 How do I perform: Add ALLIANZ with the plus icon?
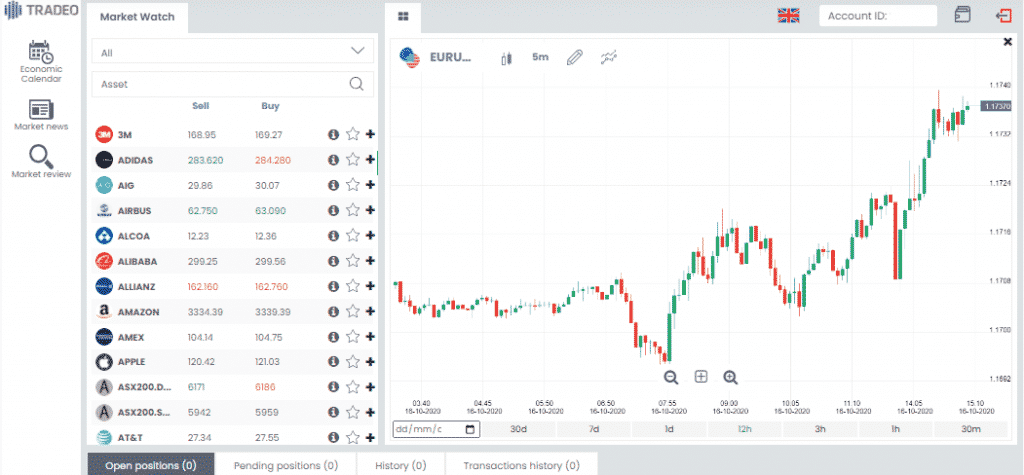[370, 286]
